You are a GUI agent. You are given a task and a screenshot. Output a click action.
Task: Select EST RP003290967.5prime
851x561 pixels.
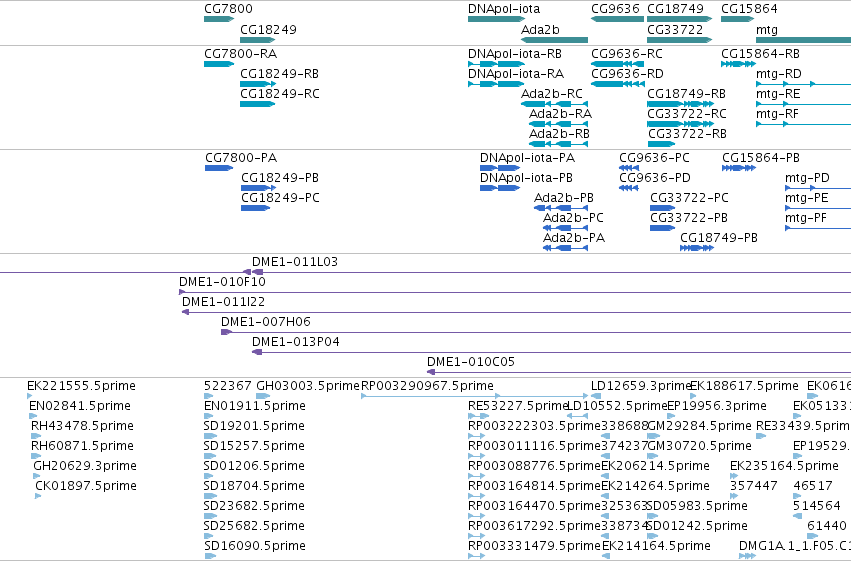point(475,397)
